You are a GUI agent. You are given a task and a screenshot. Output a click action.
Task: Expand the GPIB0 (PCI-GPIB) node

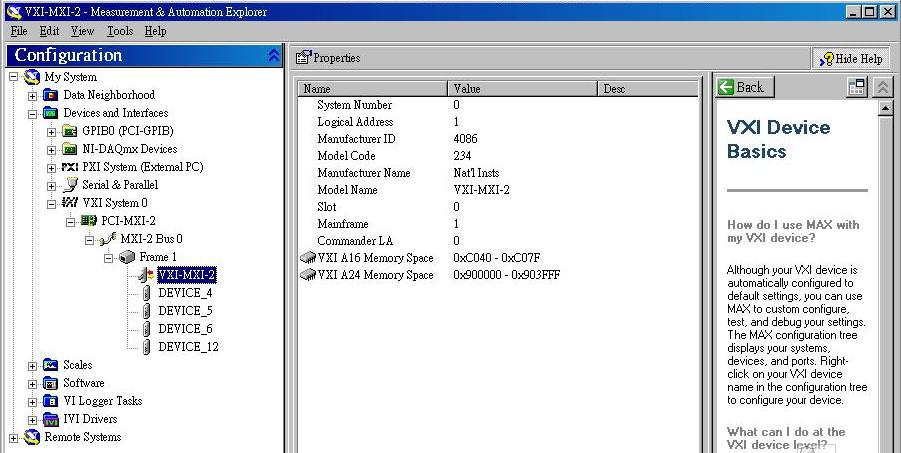[51, 132]
